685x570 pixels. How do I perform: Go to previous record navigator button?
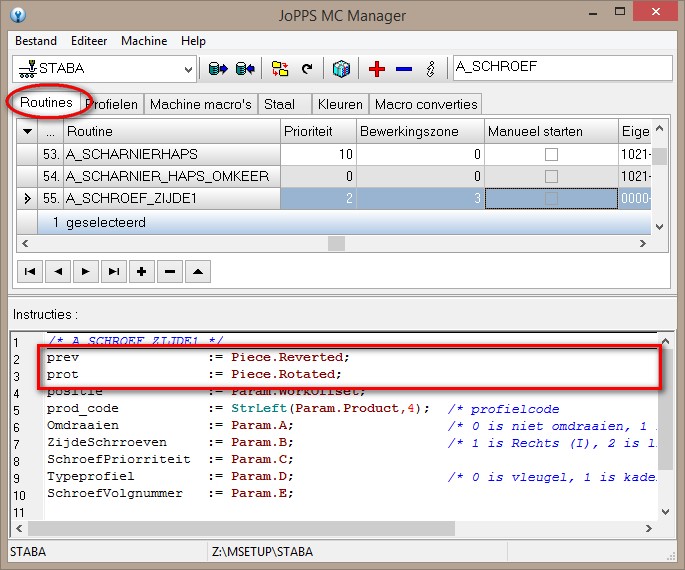click(58, 272)
